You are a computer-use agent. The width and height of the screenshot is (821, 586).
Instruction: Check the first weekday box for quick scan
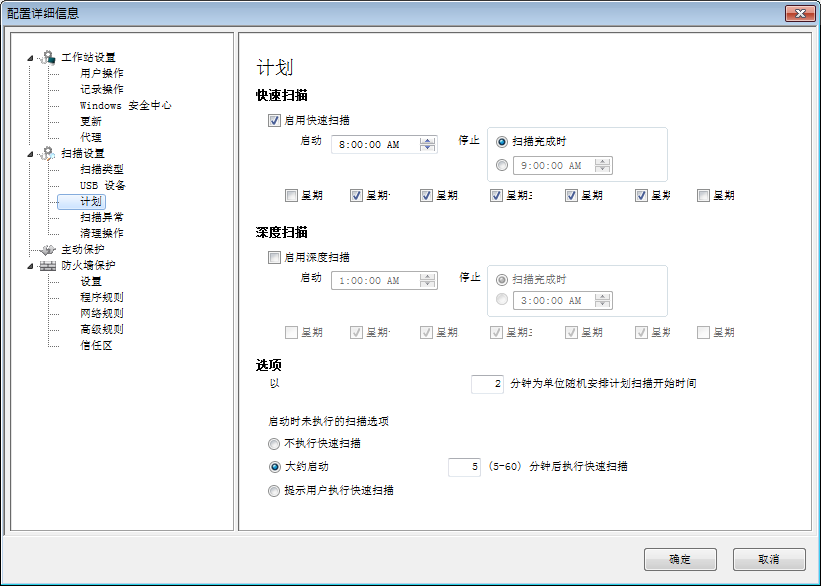[291, 196]
